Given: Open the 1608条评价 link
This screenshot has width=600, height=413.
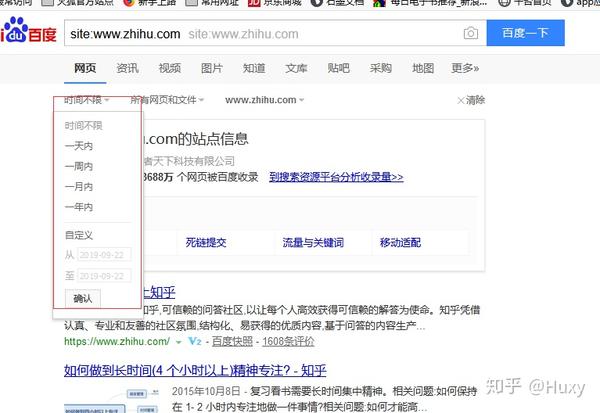Looking at the screenshot, I should click(288, 341).
